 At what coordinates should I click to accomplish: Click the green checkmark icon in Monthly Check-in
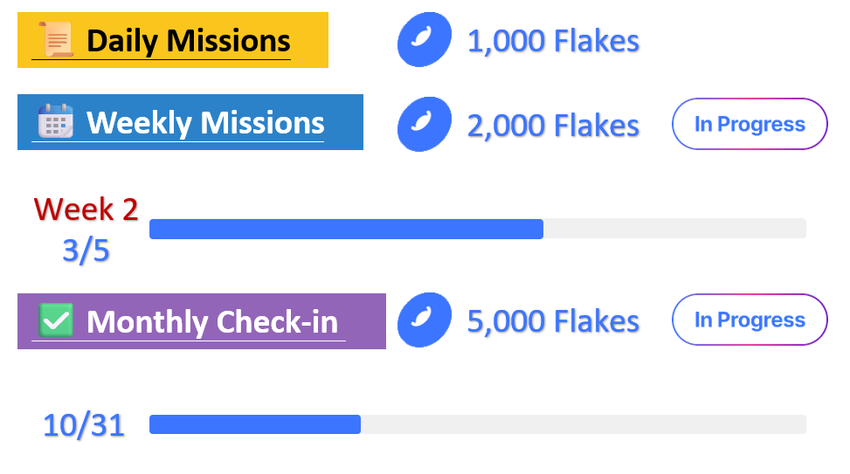pos(56,322)
